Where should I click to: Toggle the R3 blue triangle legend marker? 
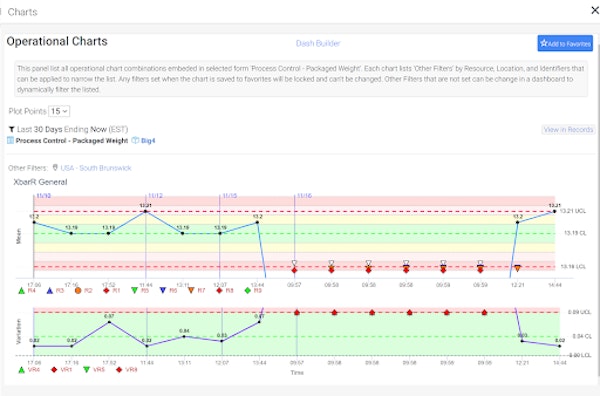[49, 291]
